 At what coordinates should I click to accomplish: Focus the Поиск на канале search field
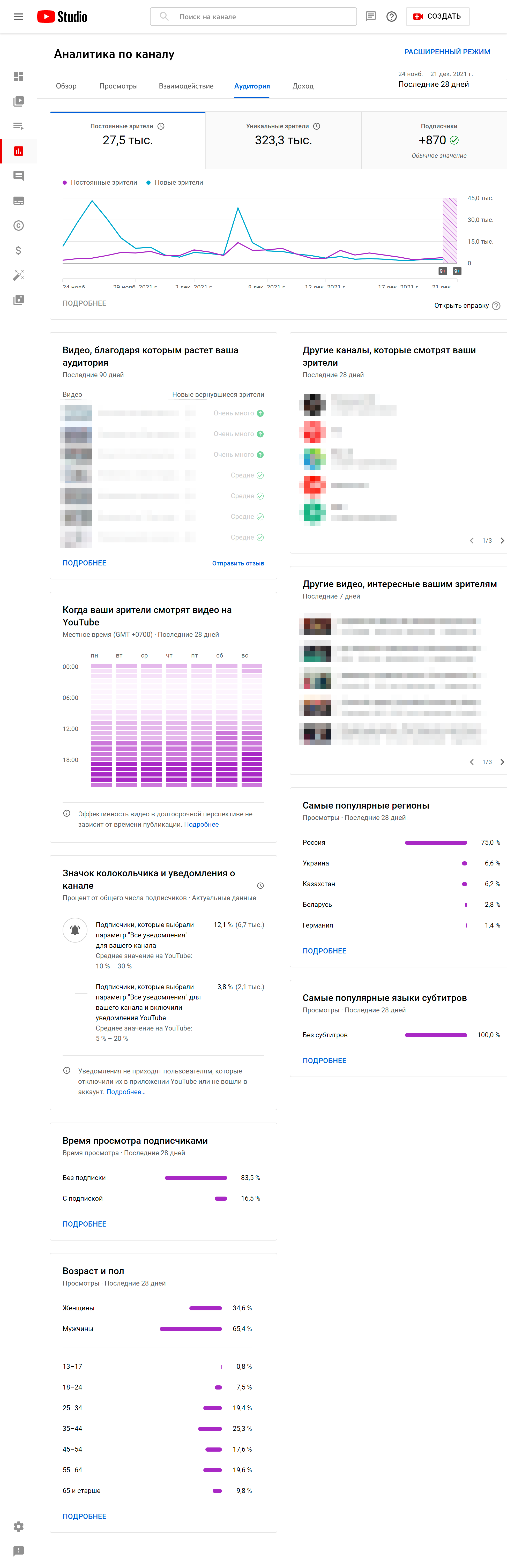253,17
